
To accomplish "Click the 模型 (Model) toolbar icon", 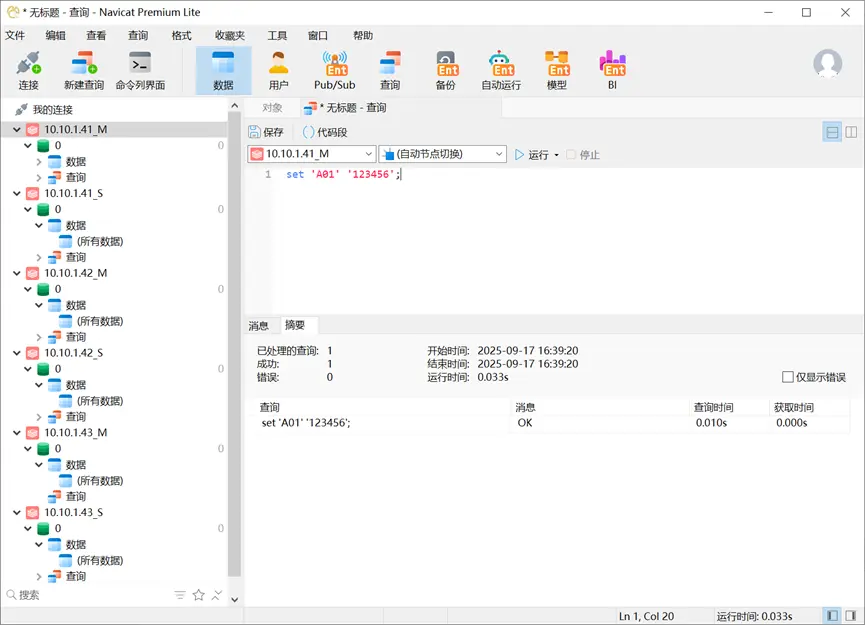I will 557,70.
